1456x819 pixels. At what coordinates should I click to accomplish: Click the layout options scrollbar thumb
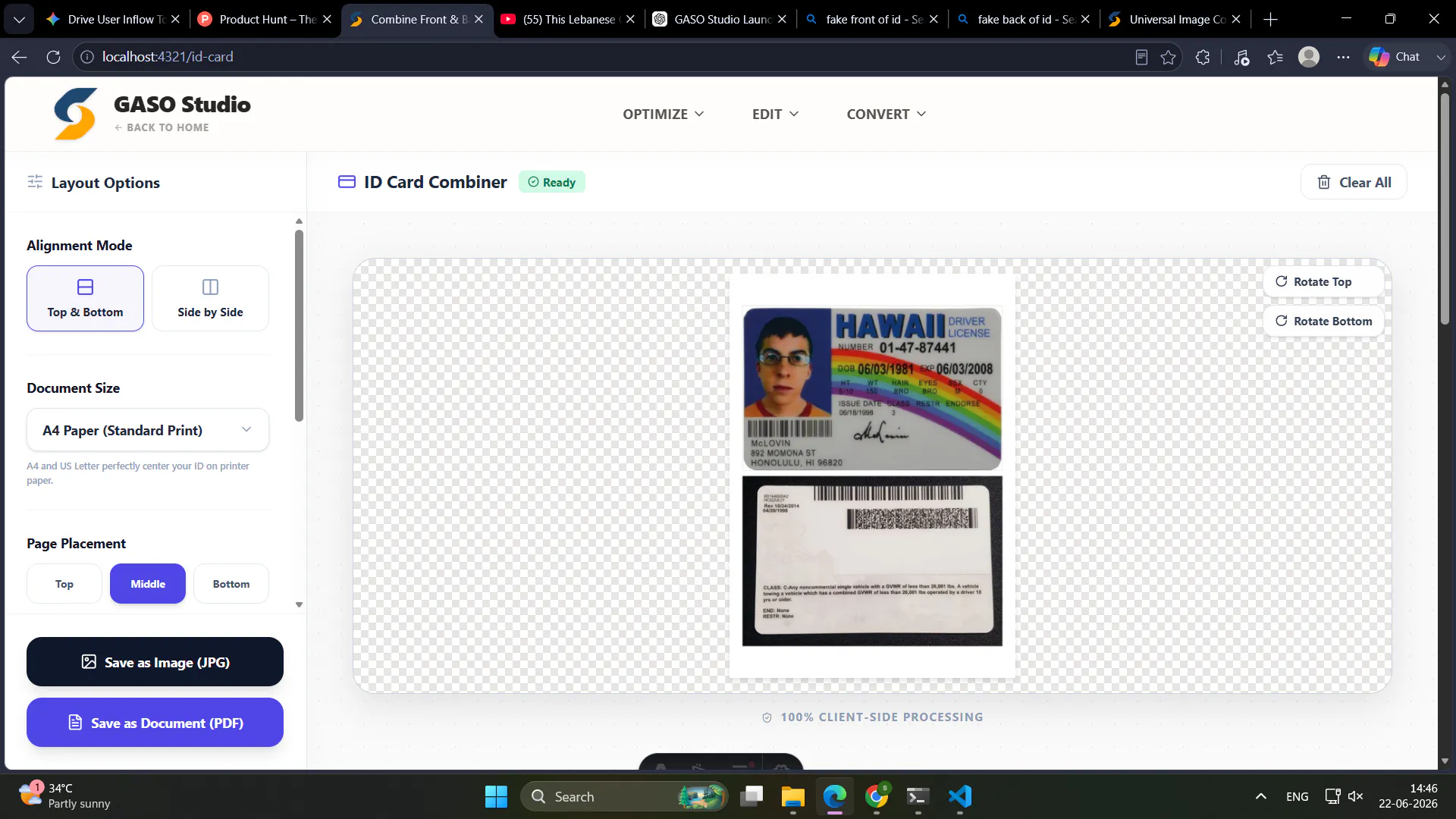click(299, 325)
